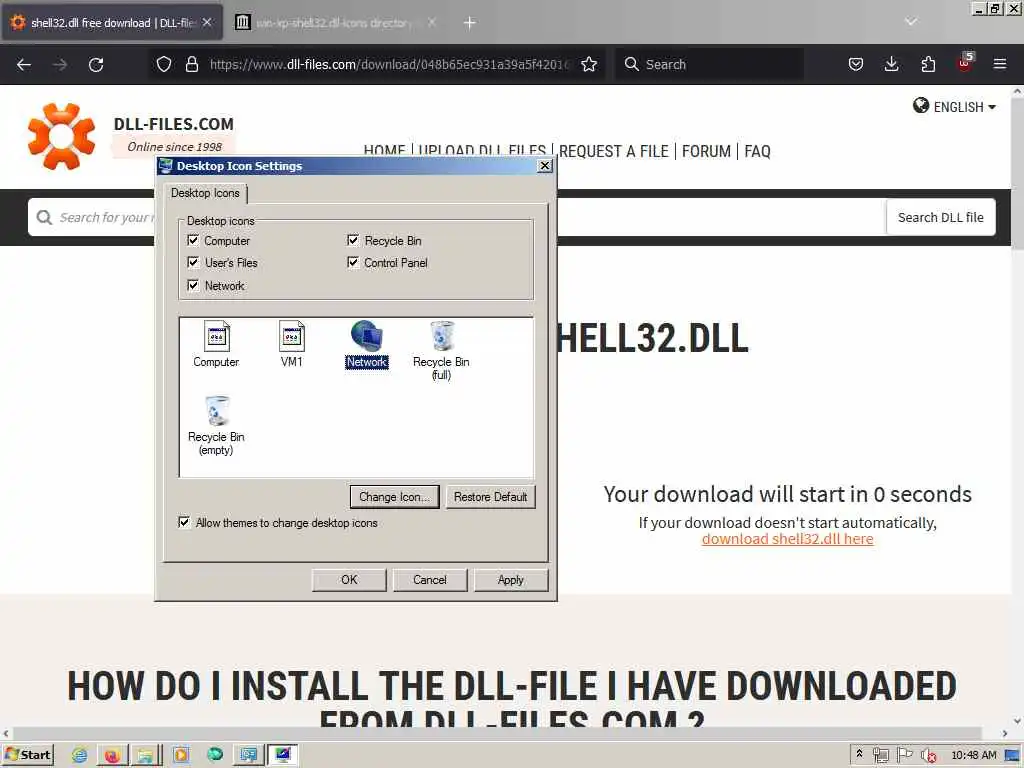Toggle Allow themes to change desktop icons
The image size is (1024, 768).
184,522
